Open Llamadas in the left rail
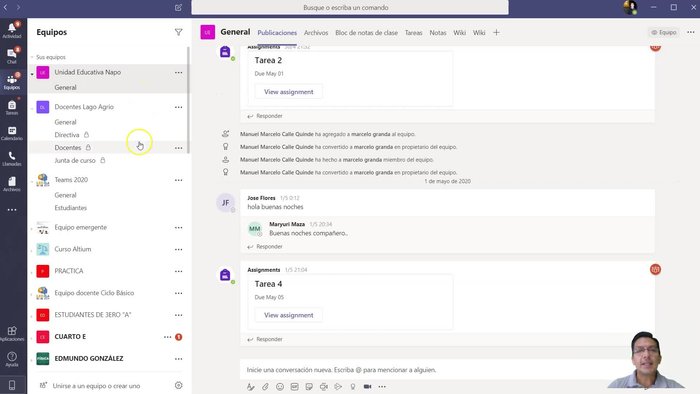700x394 pixels. (12, 158)
